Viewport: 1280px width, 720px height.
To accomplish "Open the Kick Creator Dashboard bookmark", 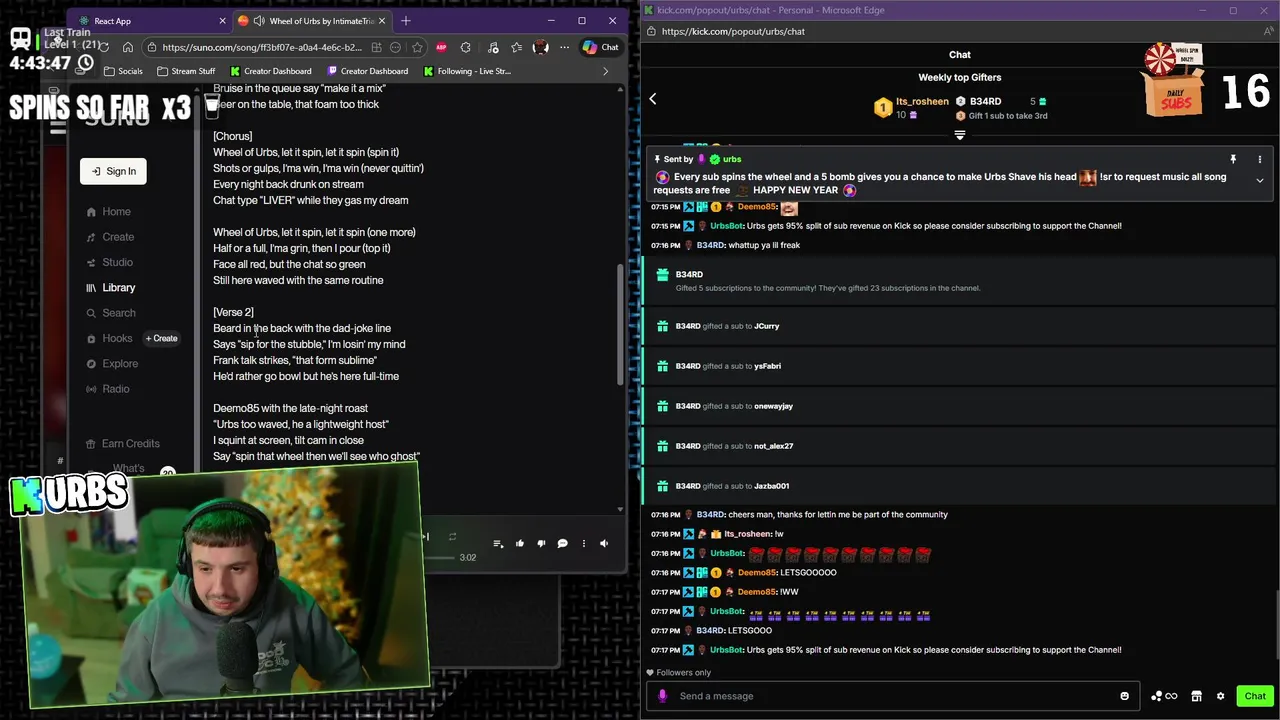I will click(271, 71).
